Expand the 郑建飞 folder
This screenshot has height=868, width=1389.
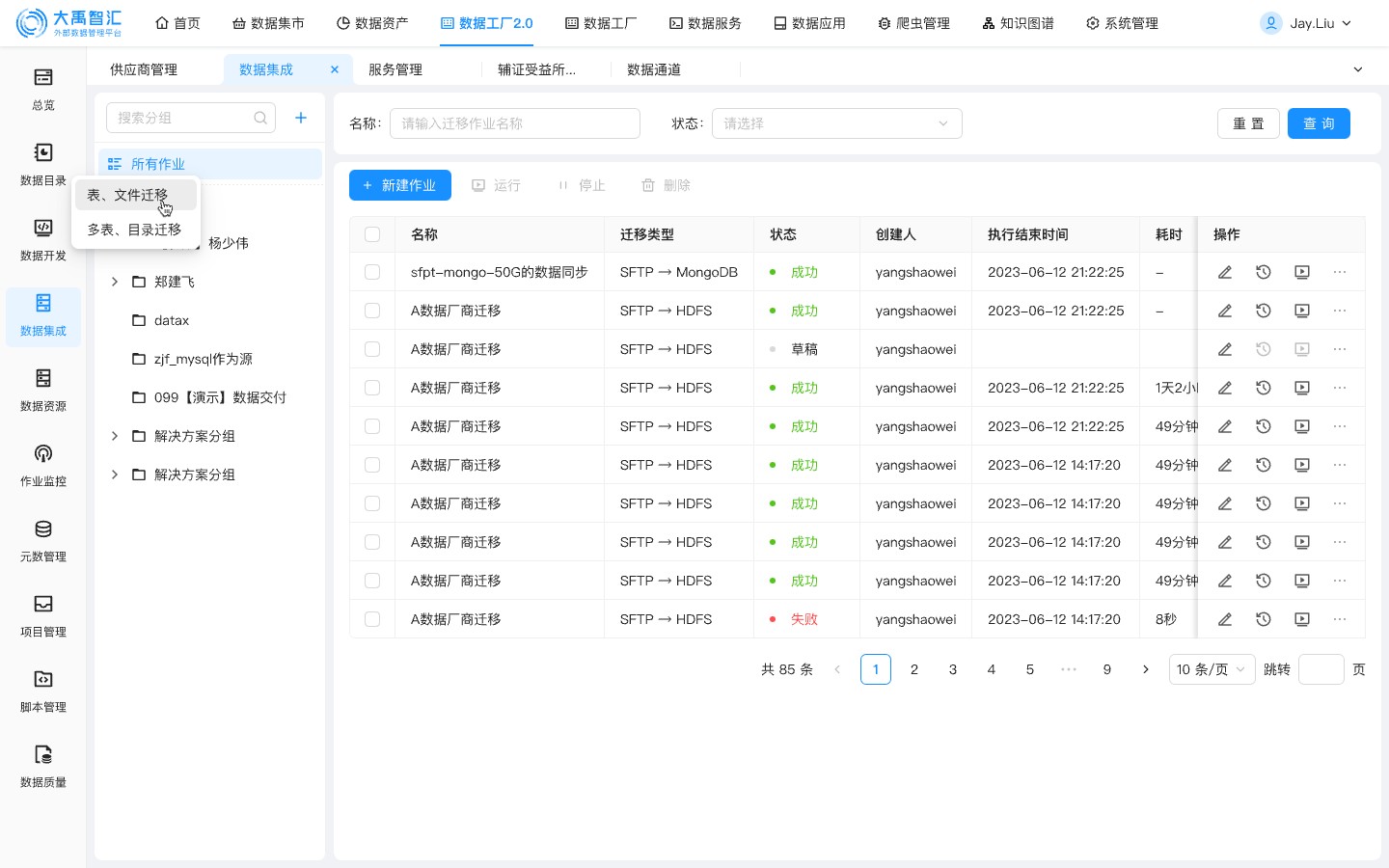click(115, 282)
